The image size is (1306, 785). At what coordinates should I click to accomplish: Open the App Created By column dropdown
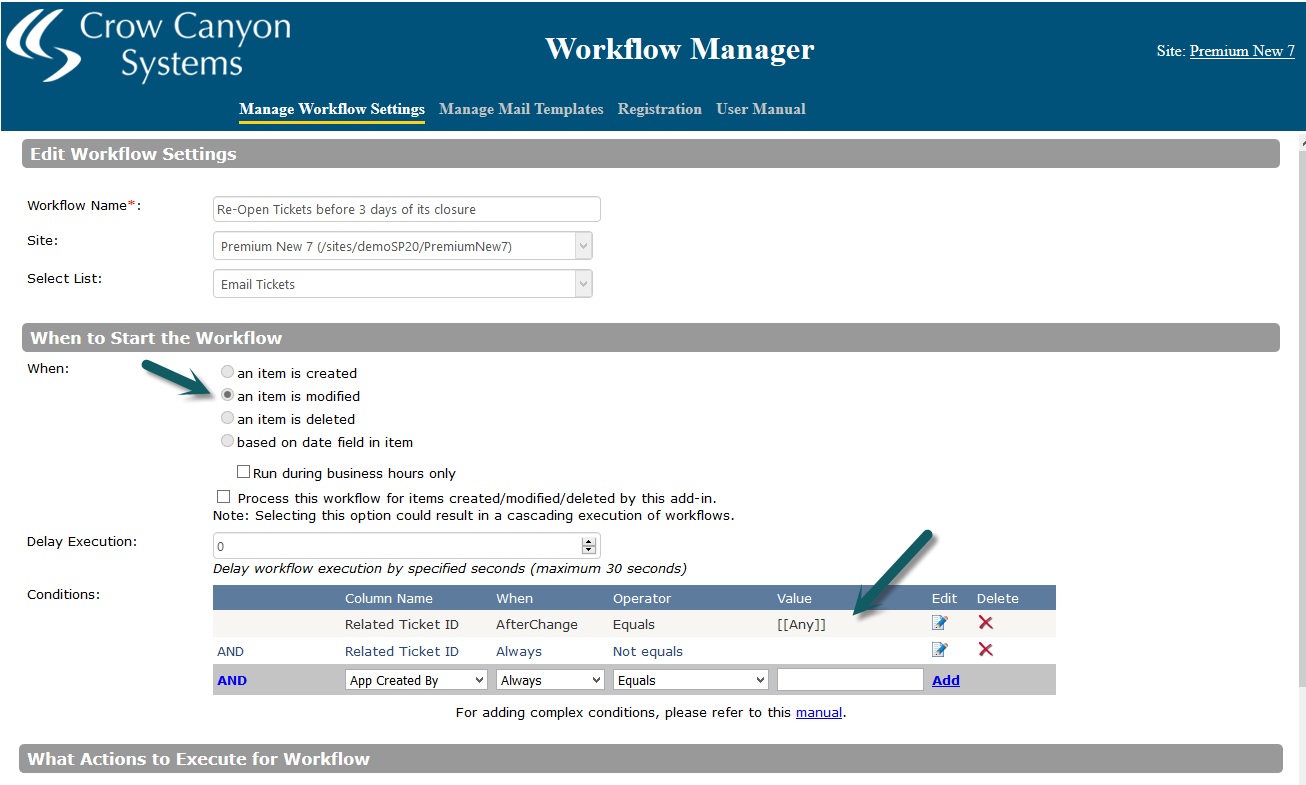coord(416,680)
